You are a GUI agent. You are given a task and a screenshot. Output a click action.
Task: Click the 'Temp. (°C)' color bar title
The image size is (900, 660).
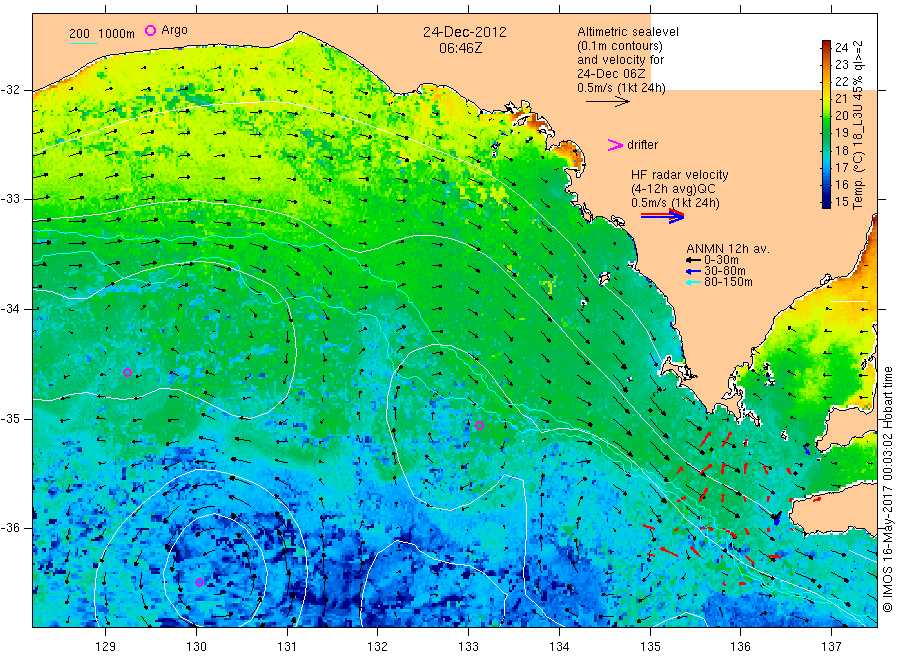[858, 183]
